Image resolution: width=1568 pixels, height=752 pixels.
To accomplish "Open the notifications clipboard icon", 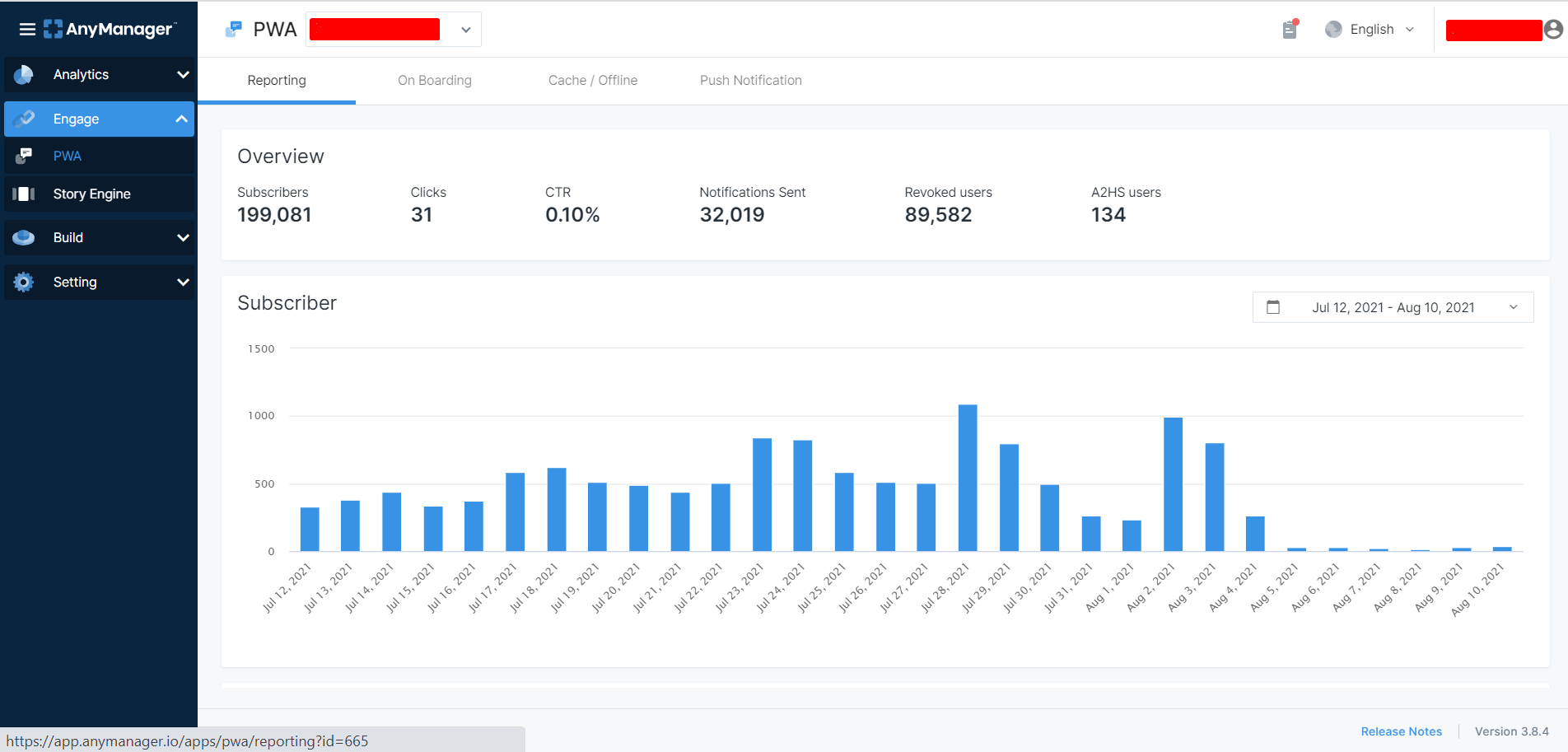I will click(x=1290, y=30).
